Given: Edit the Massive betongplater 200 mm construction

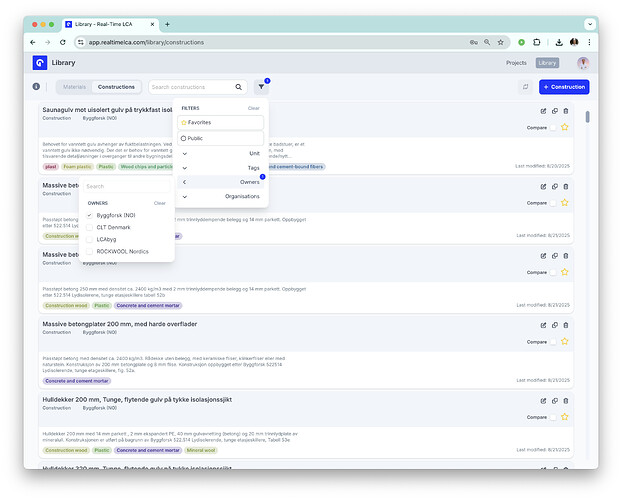Looking at the screenshot, I should [x=543, y=325].
